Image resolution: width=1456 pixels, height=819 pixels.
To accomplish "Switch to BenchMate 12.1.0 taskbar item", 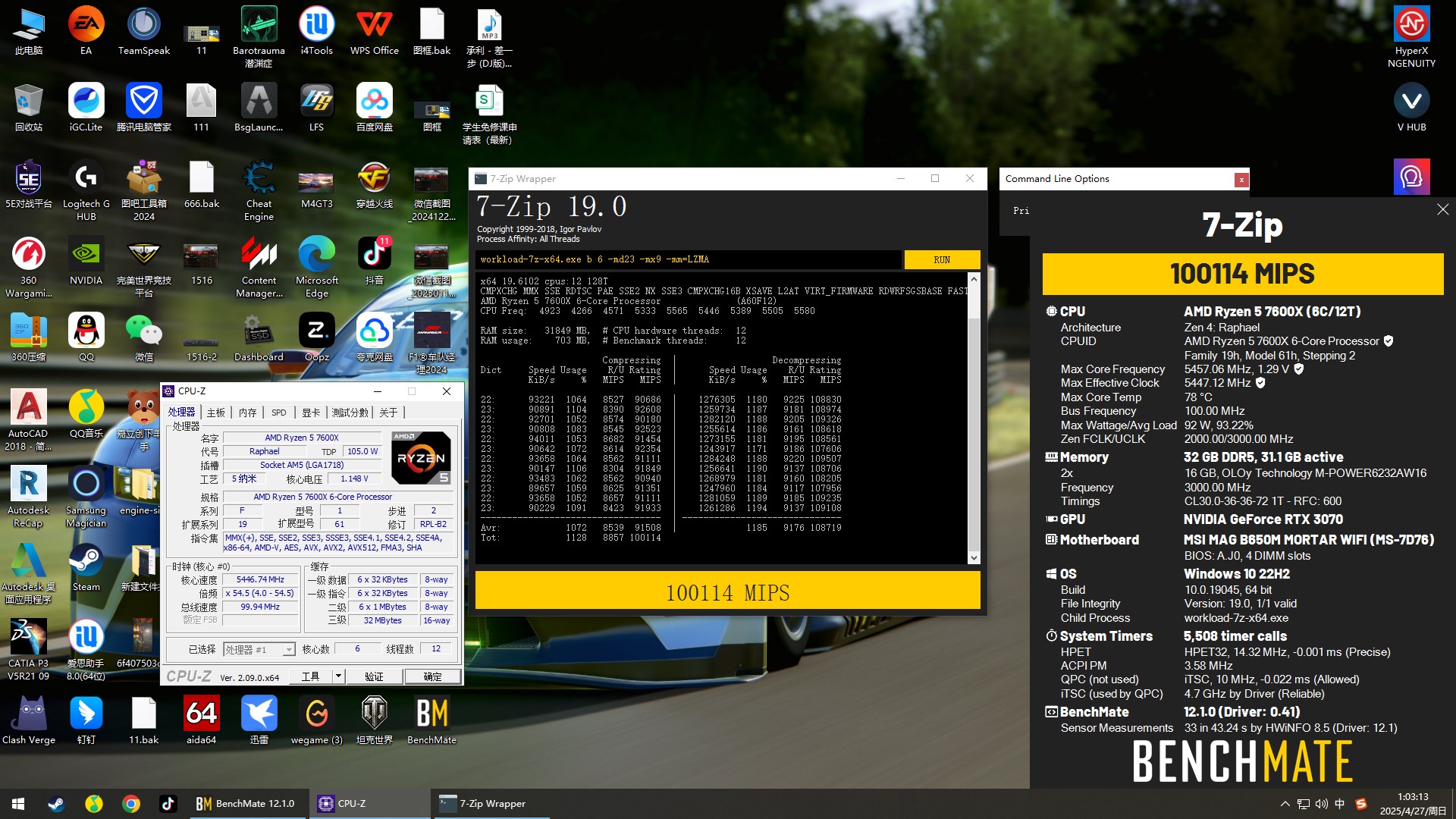I will pos(246,804).
